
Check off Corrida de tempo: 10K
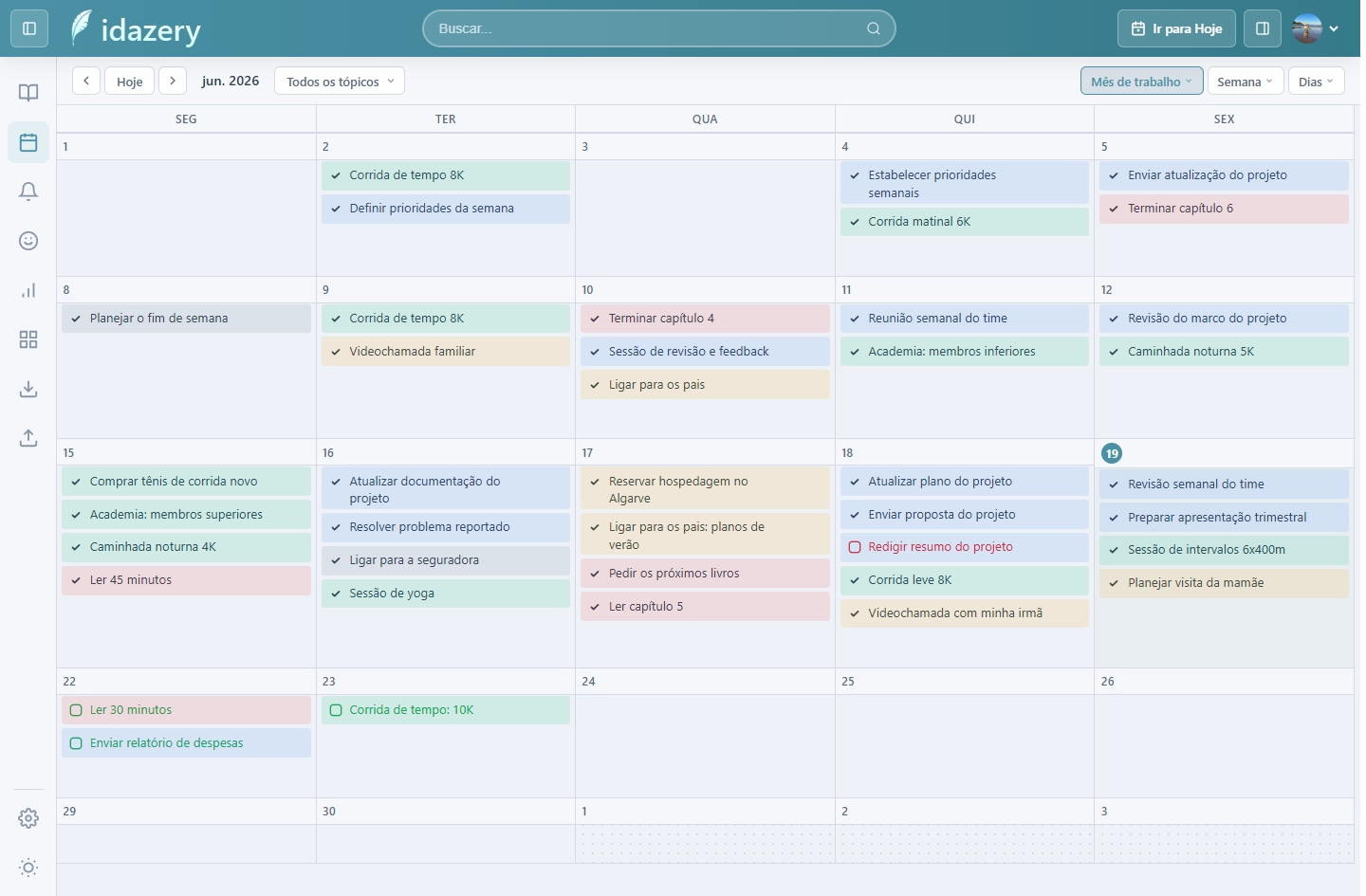click(336, 710)
